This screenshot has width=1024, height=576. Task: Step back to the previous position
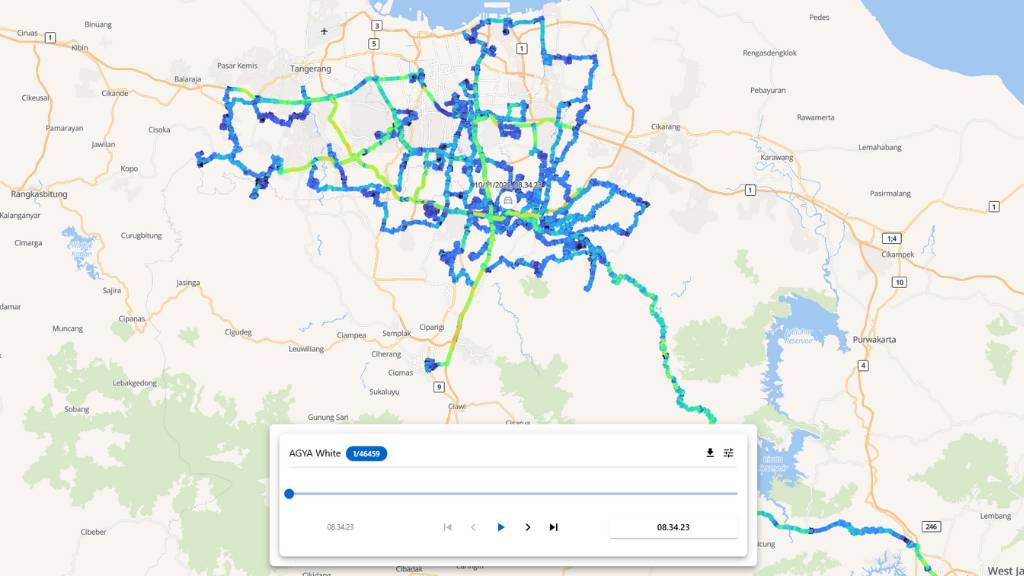pyautogui.click(x=474, y=527)
